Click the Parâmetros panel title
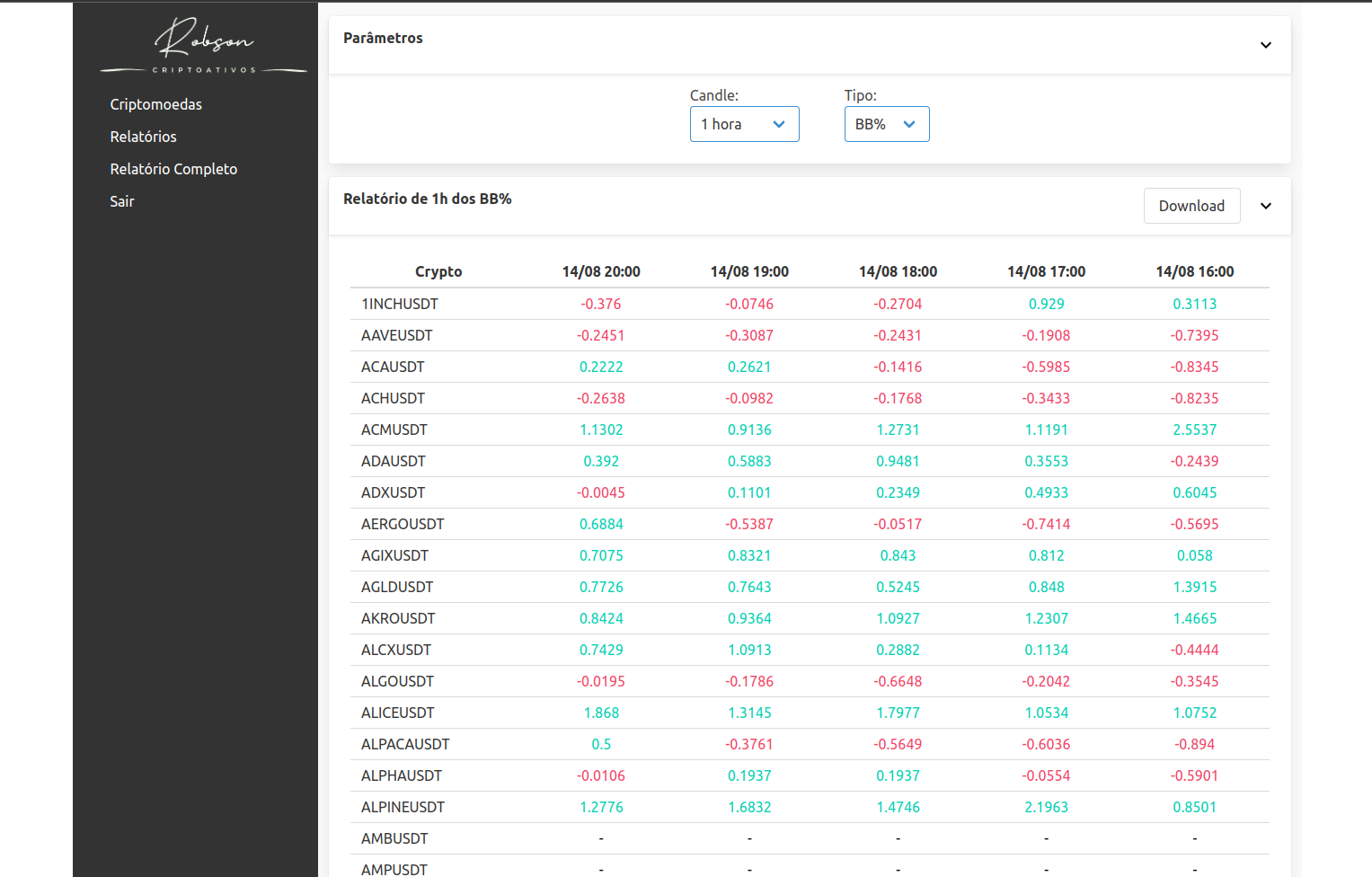 pyautogui.click(x=383, y=38)
